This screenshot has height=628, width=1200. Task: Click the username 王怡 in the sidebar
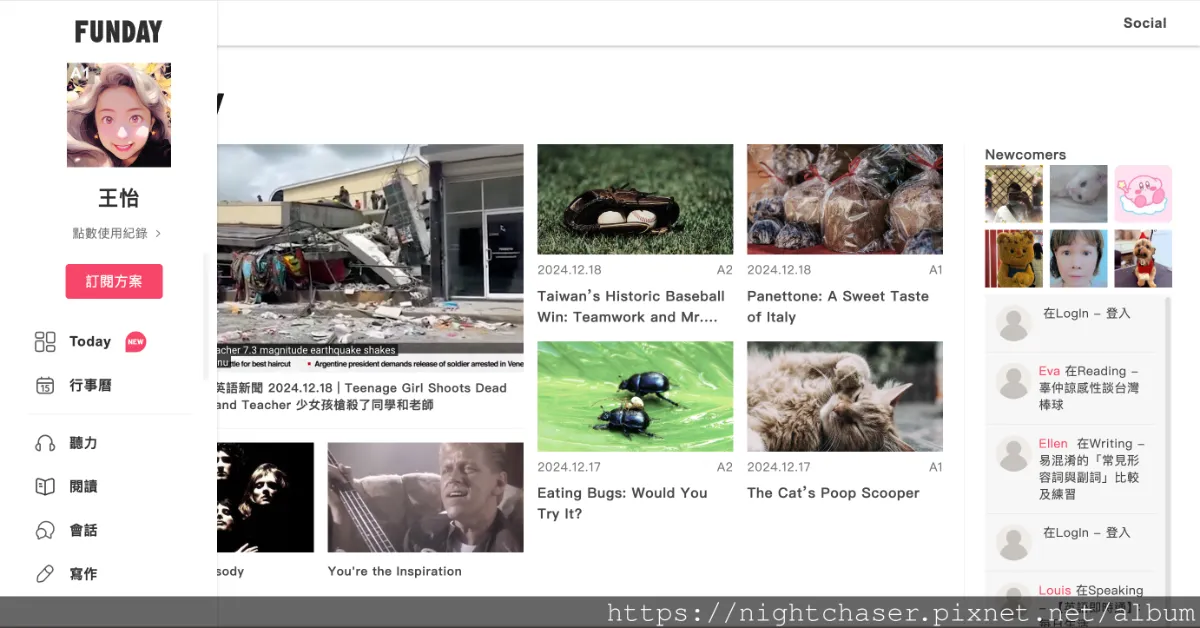point(118,197)
